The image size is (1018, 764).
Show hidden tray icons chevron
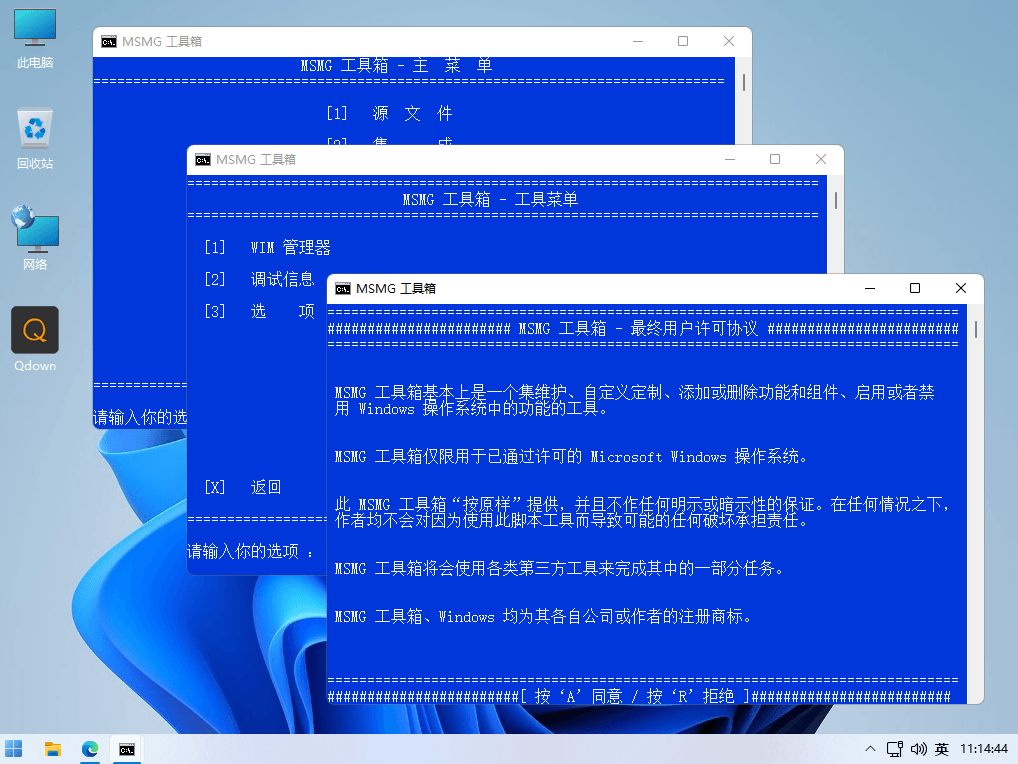(x=870, y=749)
